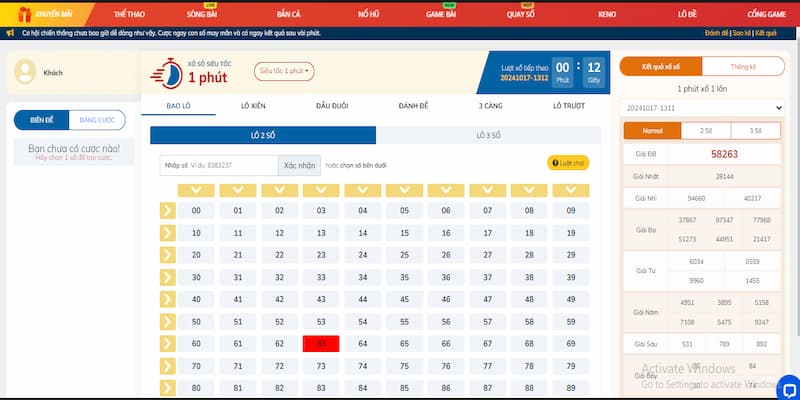This screenshot has height=400, width=800.
Task: Click the guest avatar profile icon
Action: point(25,72)
